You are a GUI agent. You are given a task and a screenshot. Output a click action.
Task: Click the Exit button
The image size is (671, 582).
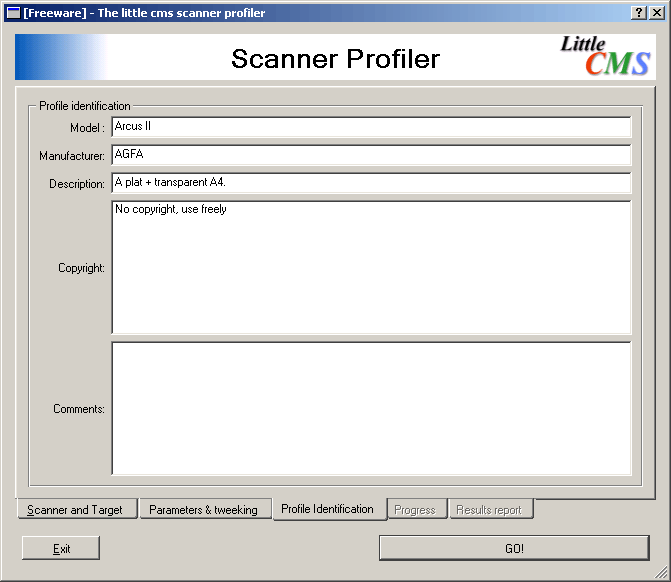[x=61, y=548]
